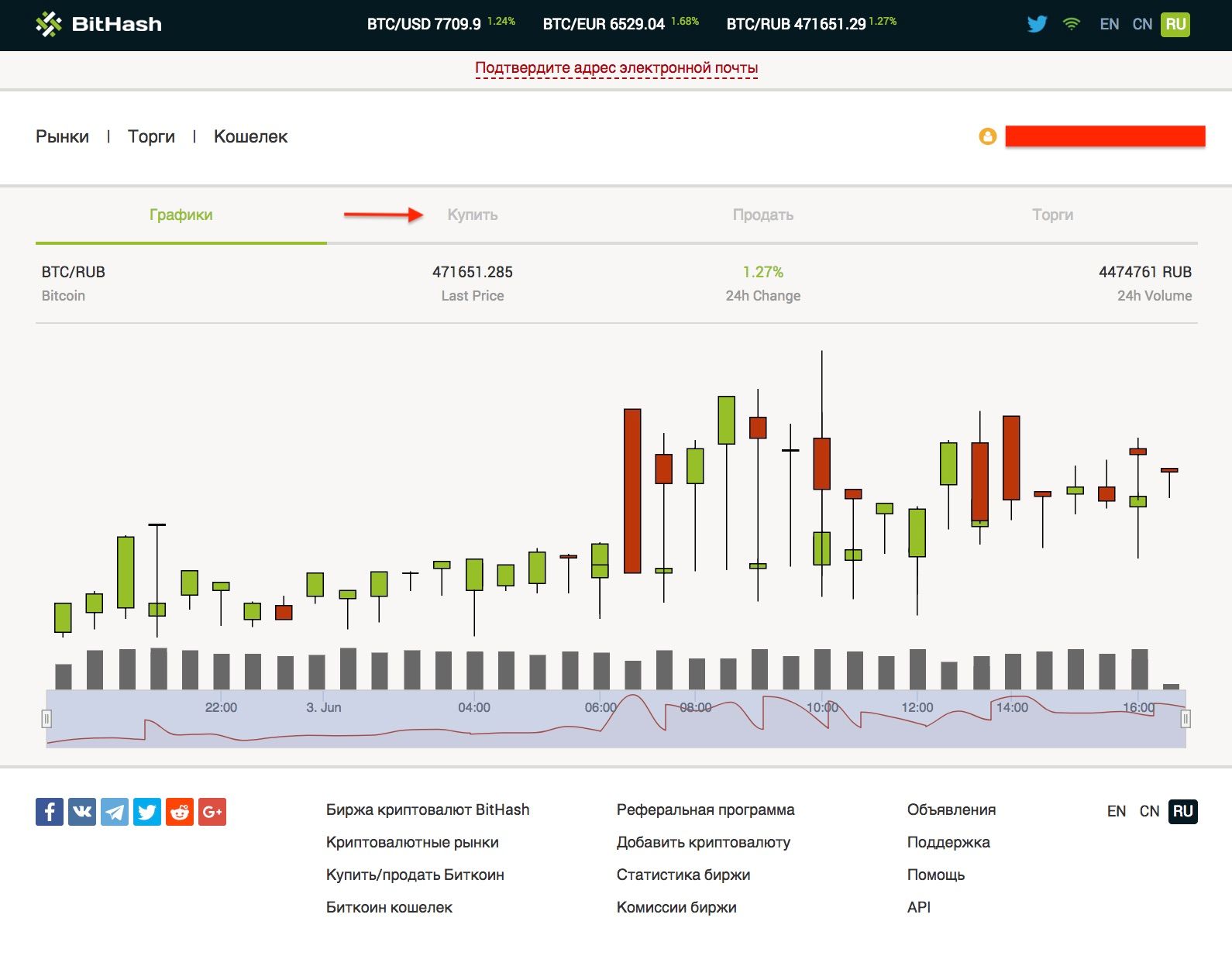The width and height of the screenshot is (1232, 959).
Task: Open Биржа криптовалют BitHash link
Action: click(x=428, y=809)
